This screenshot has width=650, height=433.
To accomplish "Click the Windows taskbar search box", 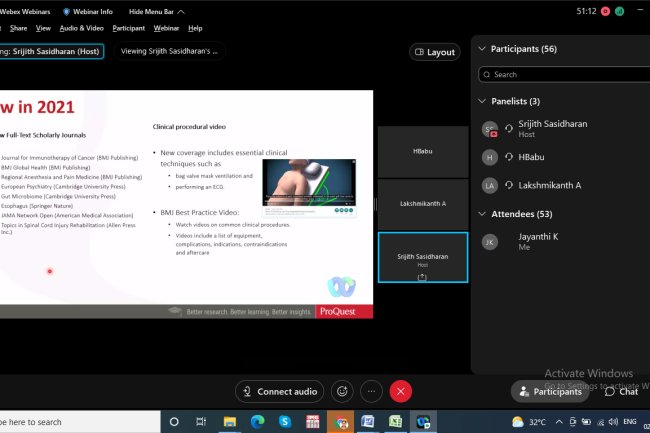I will pos(80,422).
